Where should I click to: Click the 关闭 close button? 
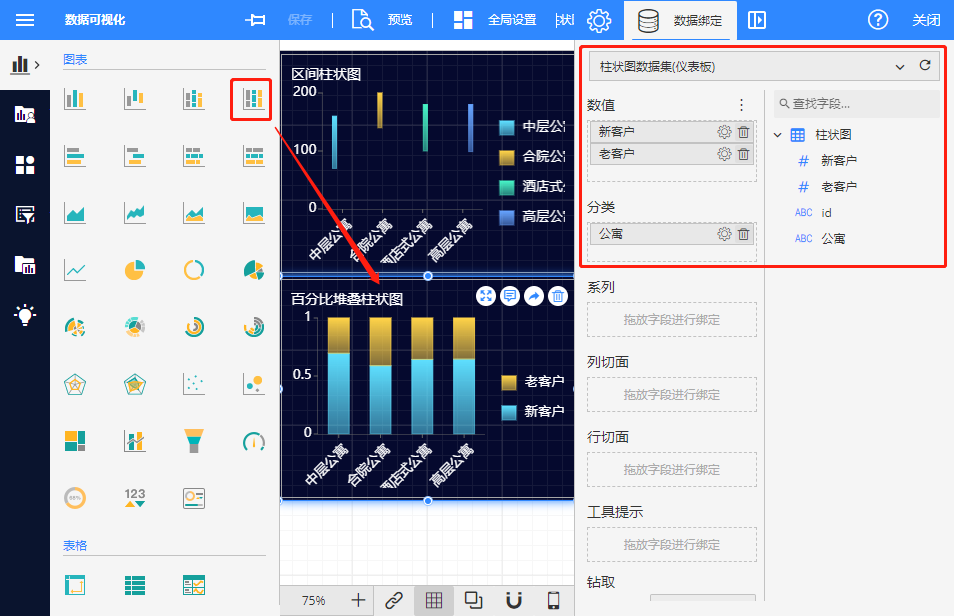click(926, 20)
